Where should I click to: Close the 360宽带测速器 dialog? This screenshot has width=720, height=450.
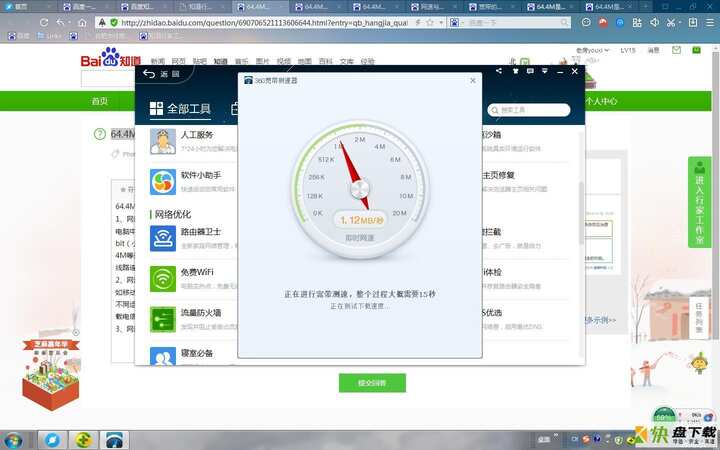tap(472, 80)
